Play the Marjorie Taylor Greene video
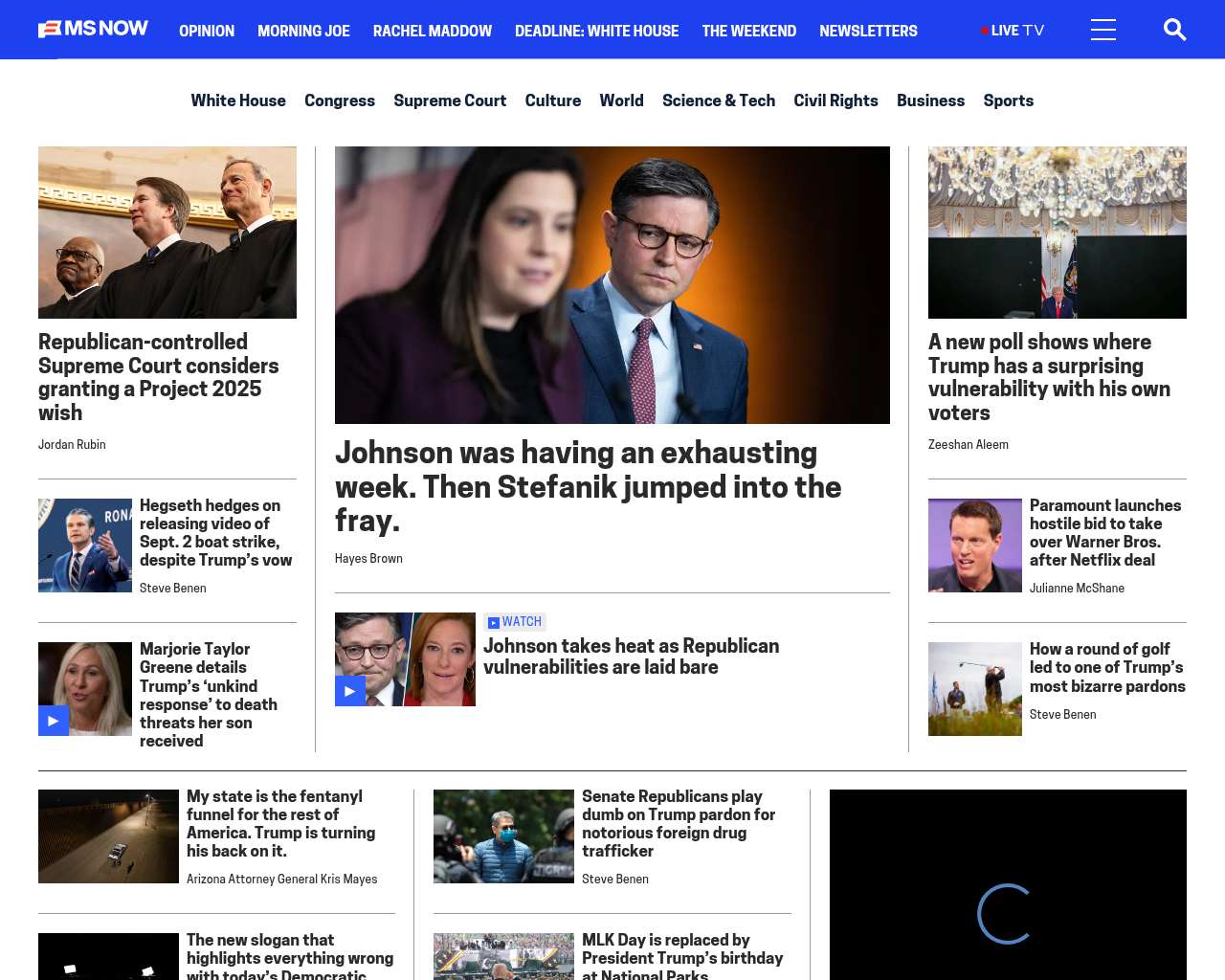 pos(54,721)
